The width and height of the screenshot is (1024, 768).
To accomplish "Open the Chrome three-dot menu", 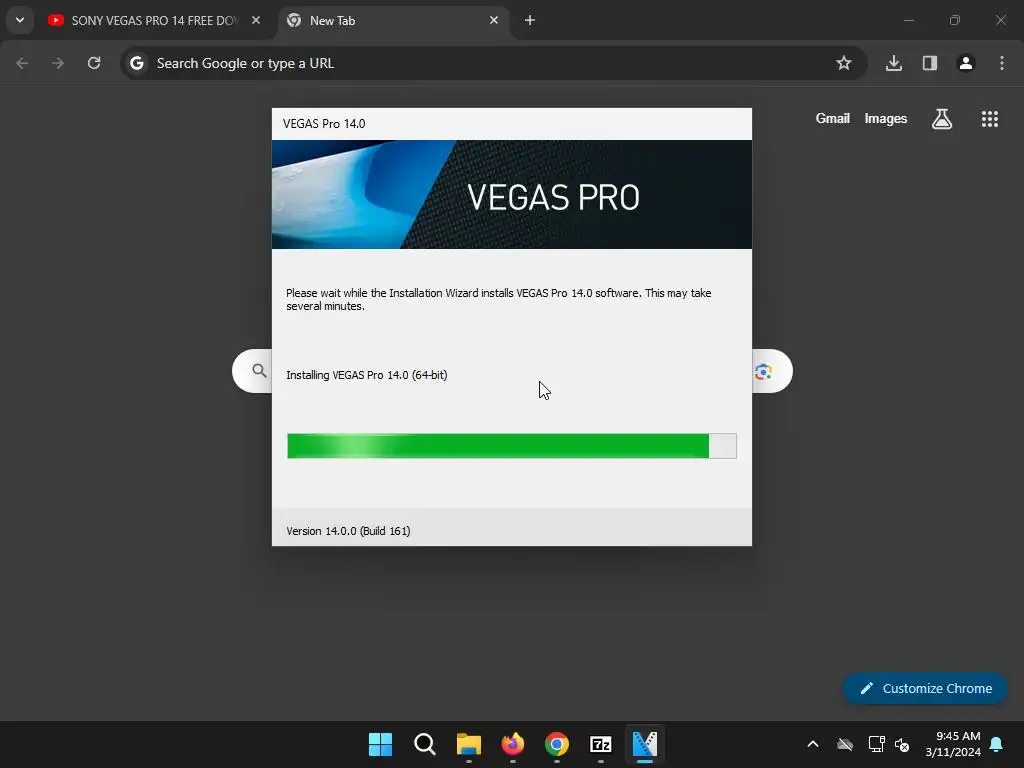I will coord(1002,63).
